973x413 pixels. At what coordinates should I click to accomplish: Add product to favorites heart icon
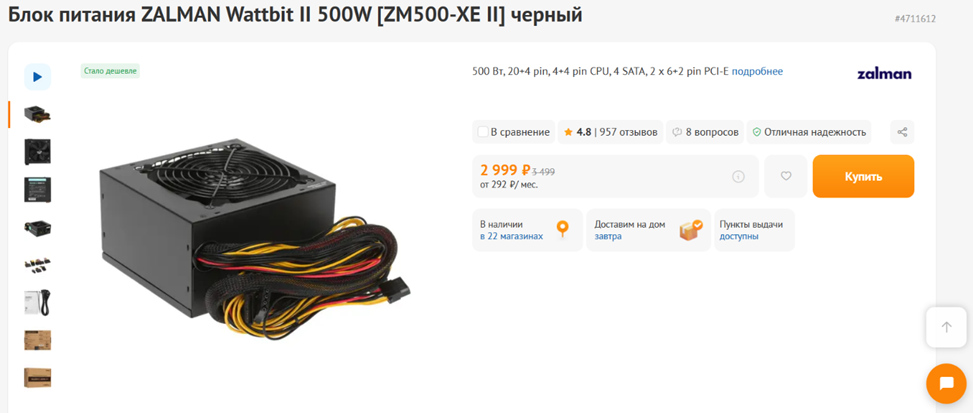click(x=786, y=176)
